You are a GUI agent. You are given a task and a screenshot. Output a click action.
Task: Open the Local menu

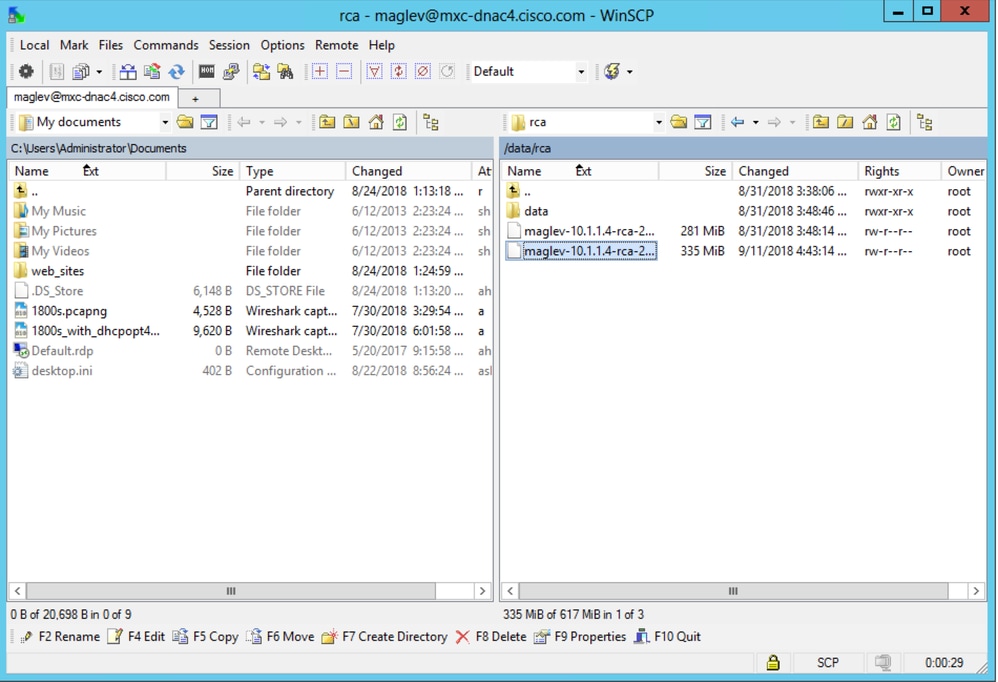pos(34,45)
